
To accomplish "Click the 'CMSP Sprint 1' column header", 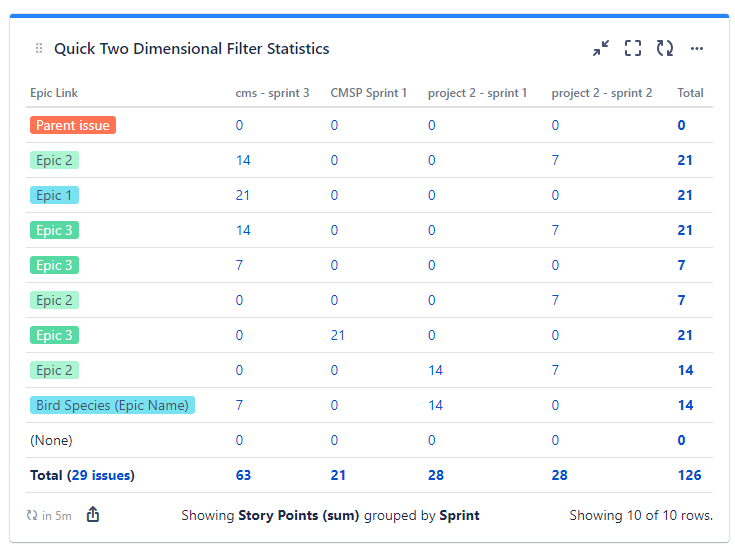I will [x=368, y=93].
